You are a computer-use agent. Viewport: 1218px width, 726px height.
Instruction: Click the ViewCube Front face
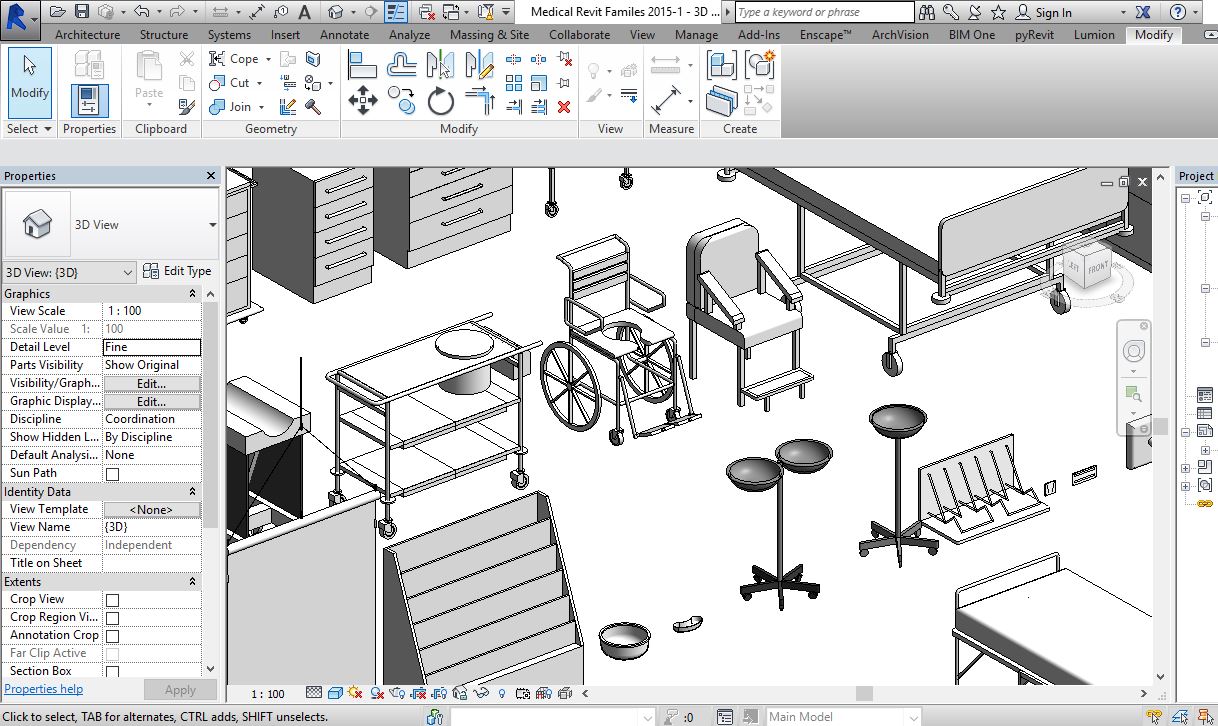click(x=1097, y=268)
